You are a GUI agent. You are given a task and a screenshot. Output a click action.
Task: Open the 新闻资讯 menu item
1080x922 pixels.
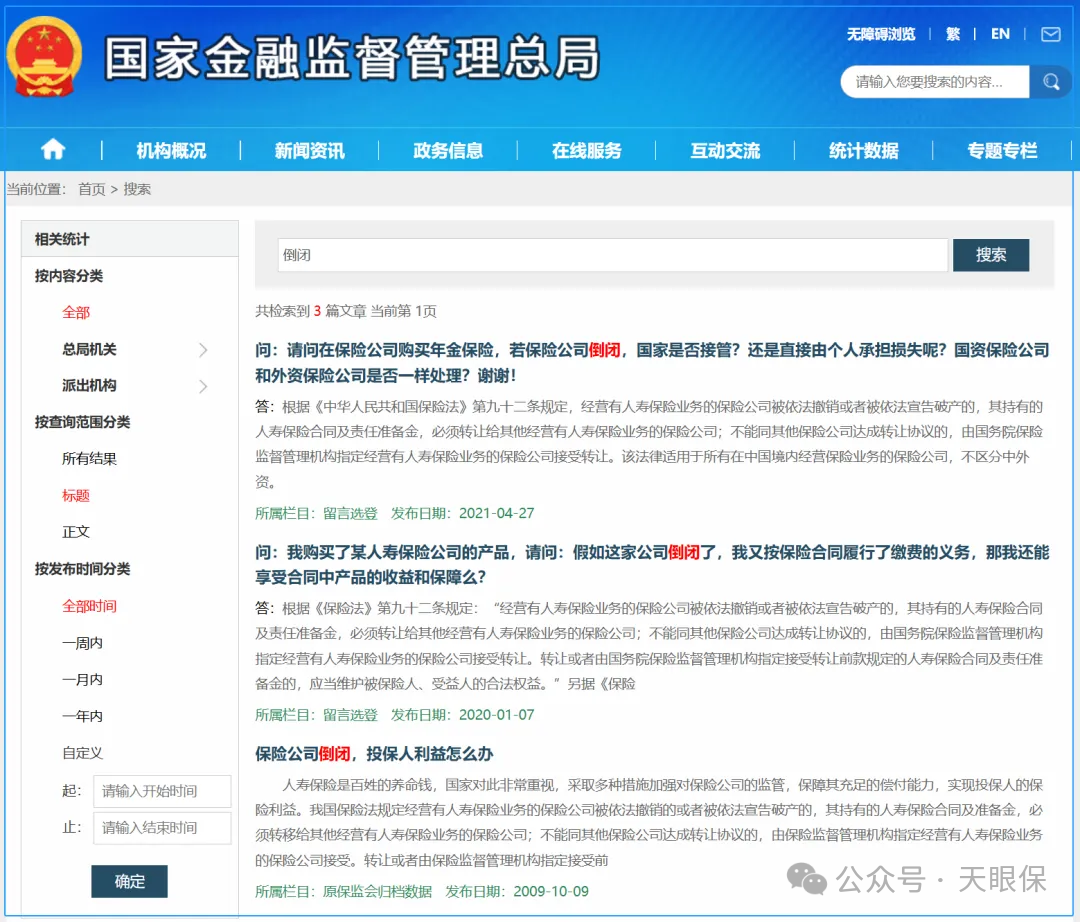(311, 149)
